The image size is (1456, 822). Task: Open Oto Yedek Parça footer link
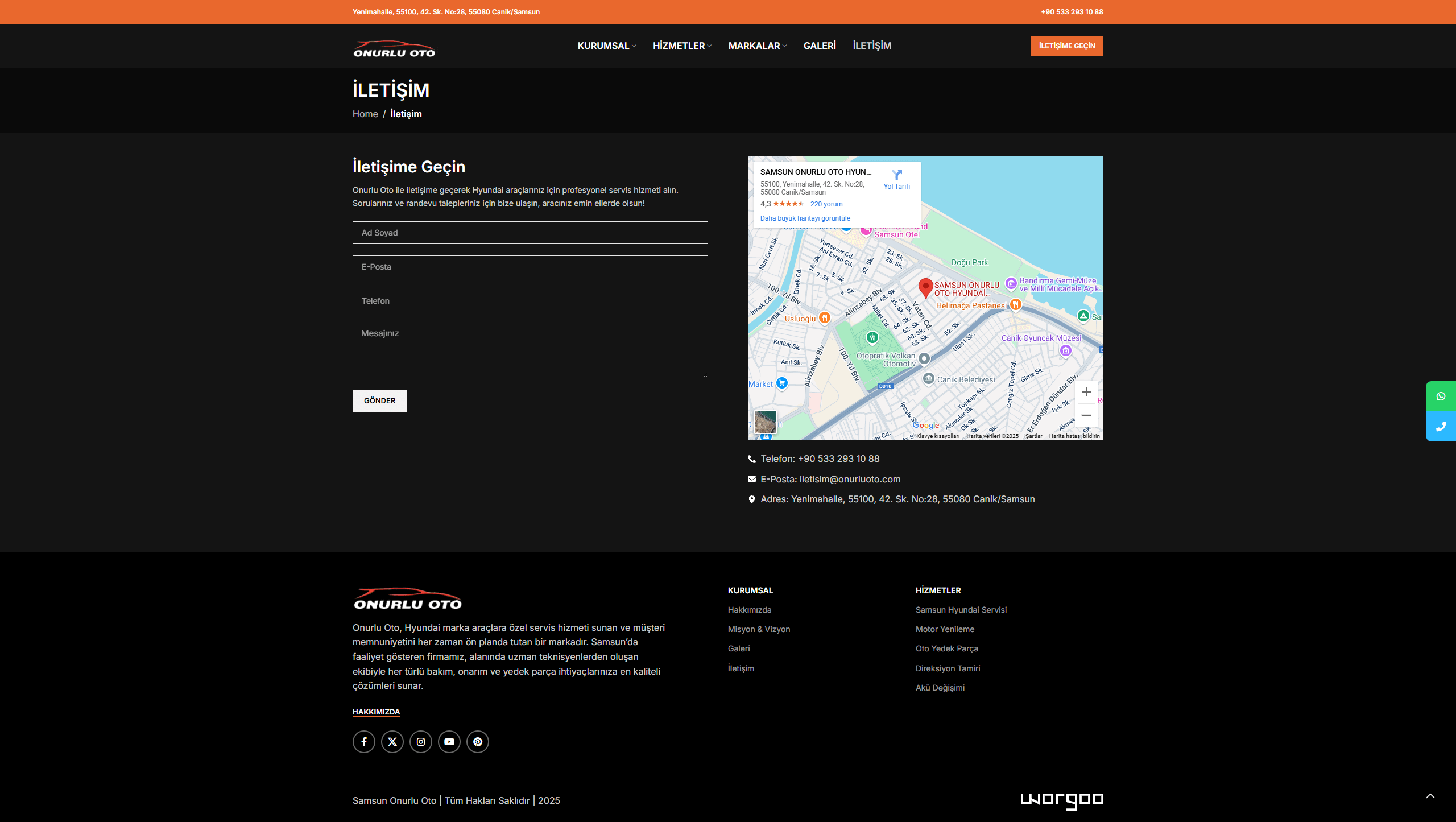pyautogui.click(x=947, y=648)
